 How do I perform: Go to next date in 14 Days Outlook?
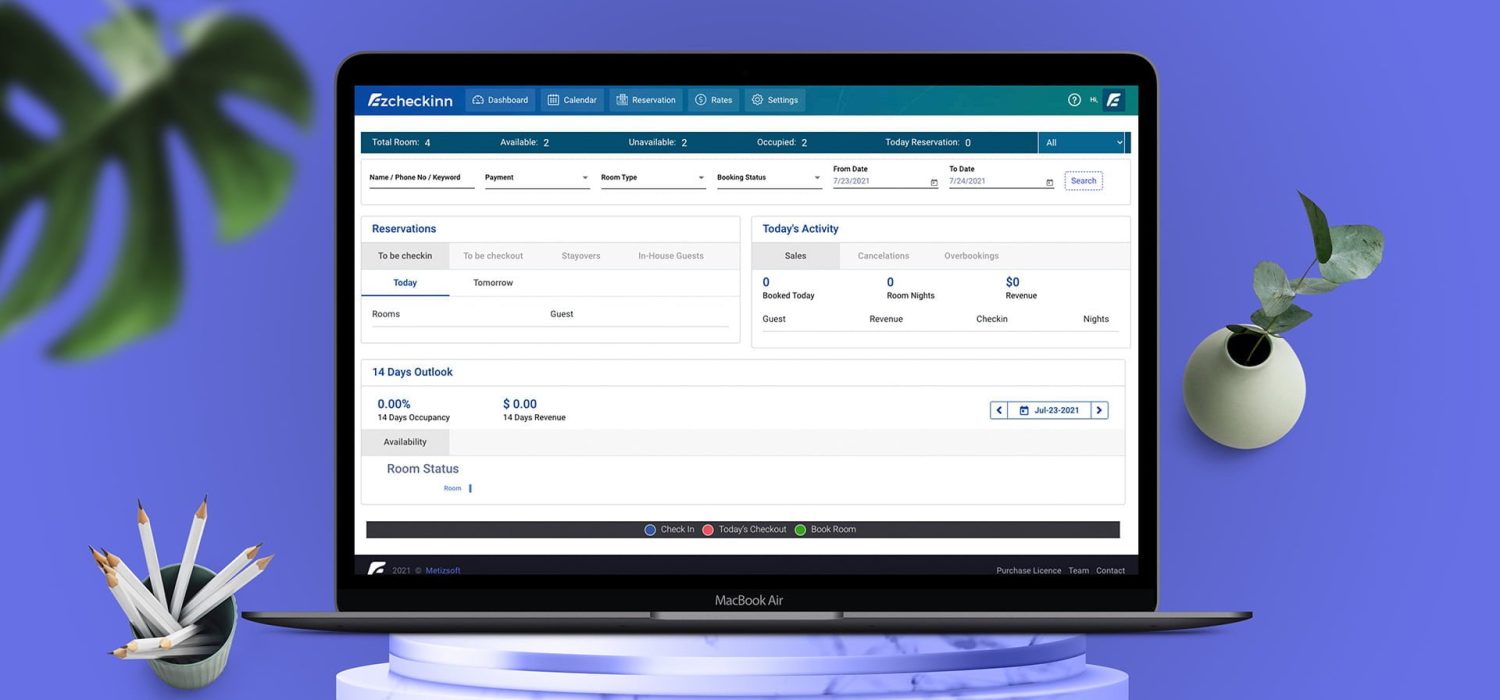[x=1099, y=410]
